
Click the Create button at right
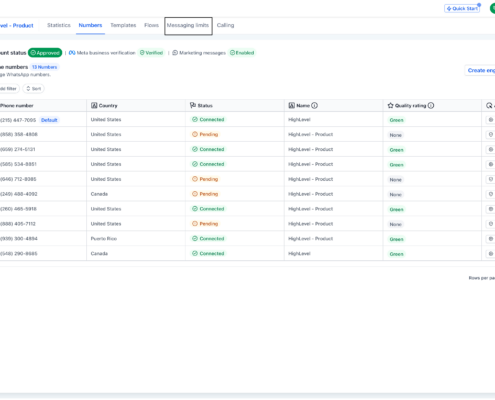click(481, 70)
